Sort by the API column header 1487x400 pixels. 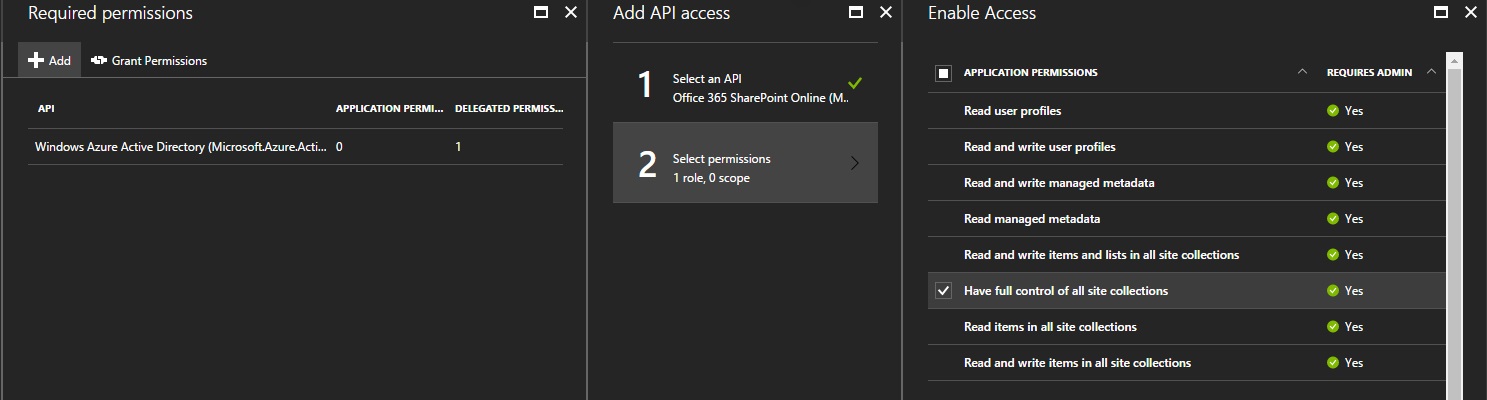pos(46,108)
